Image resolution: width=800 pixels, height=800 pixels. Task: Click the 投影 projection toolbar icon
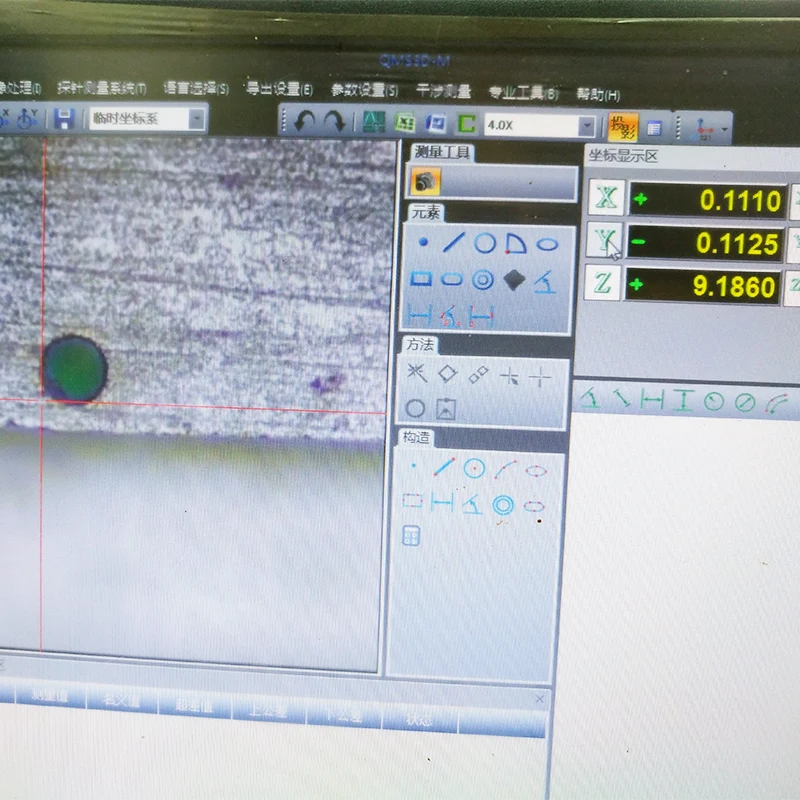pos(623,123)
